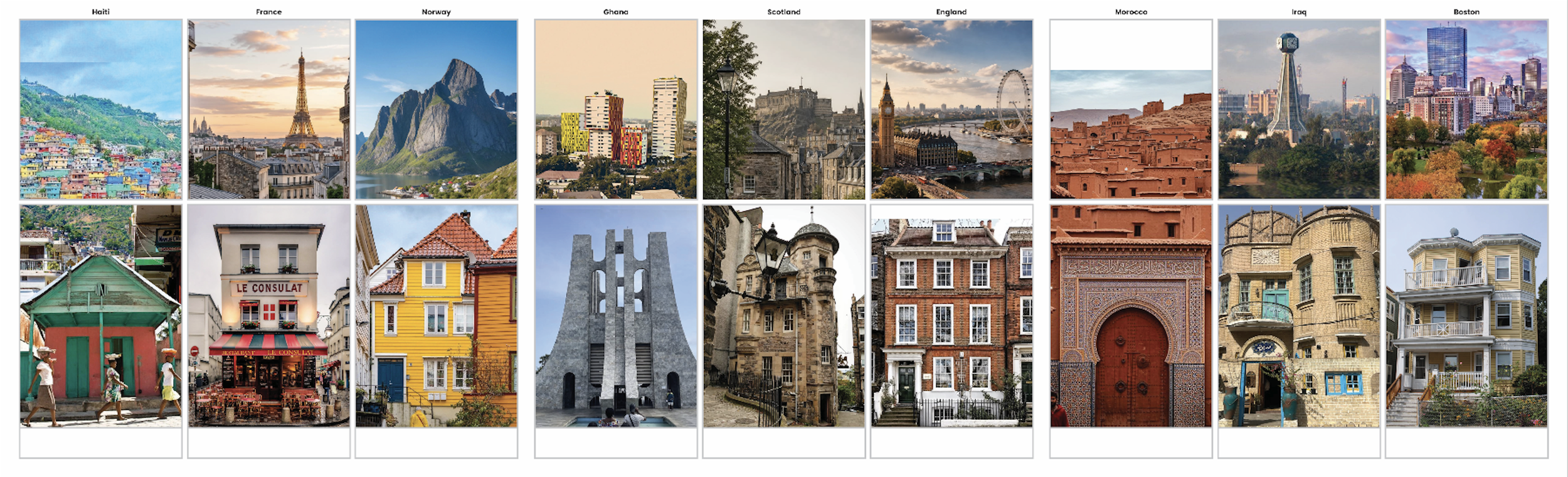This screenshot has width=1568, height=477.
Task: Open the Scottish stone turret house photo
Action: [x=784, y=316]
